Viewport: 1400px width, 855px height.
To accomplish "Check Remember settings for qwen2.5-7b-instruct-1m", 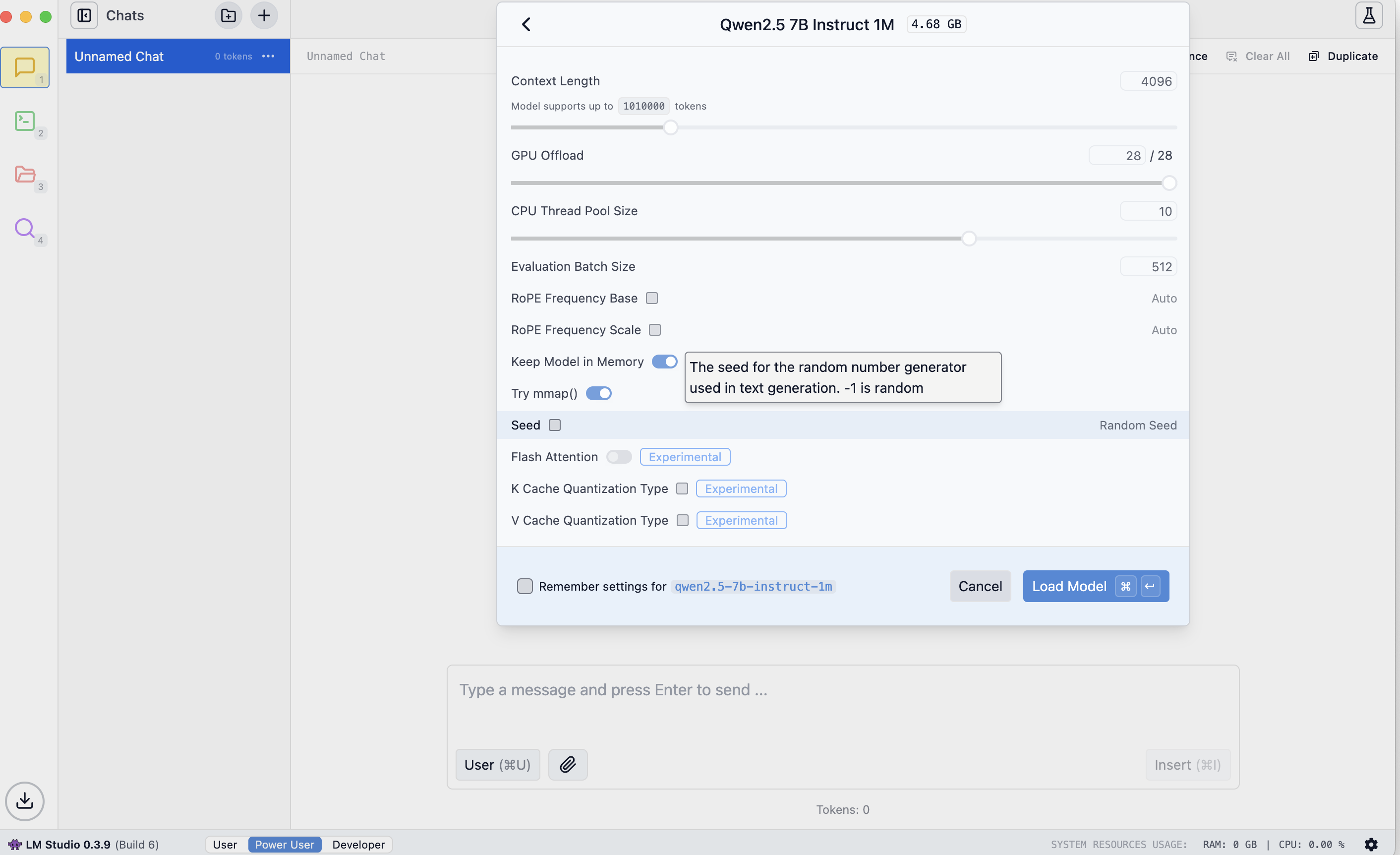I will pyautogui.click(x=525, y=586).
